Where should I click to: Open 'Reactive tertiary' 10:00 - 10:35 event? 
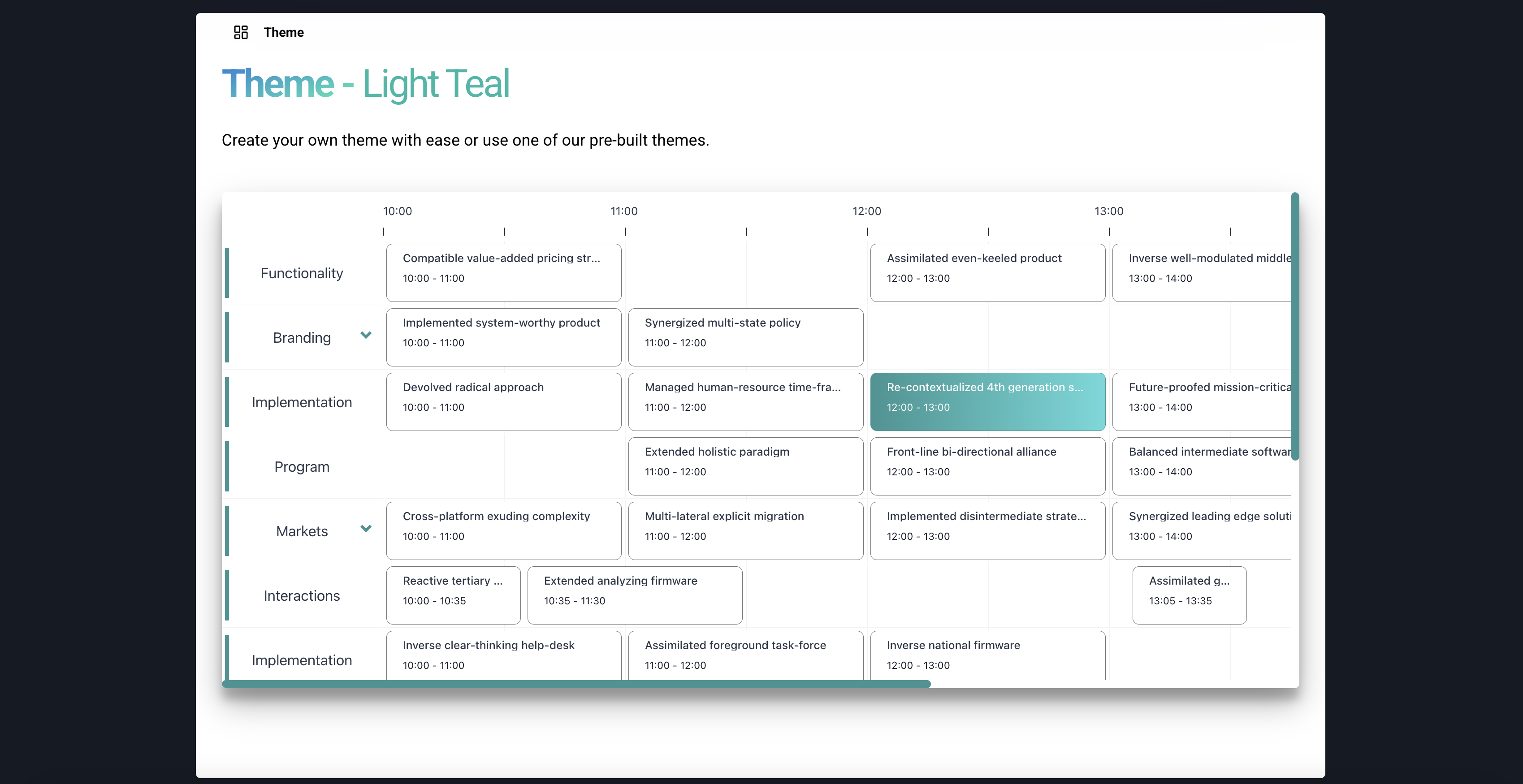pos(453,595)
